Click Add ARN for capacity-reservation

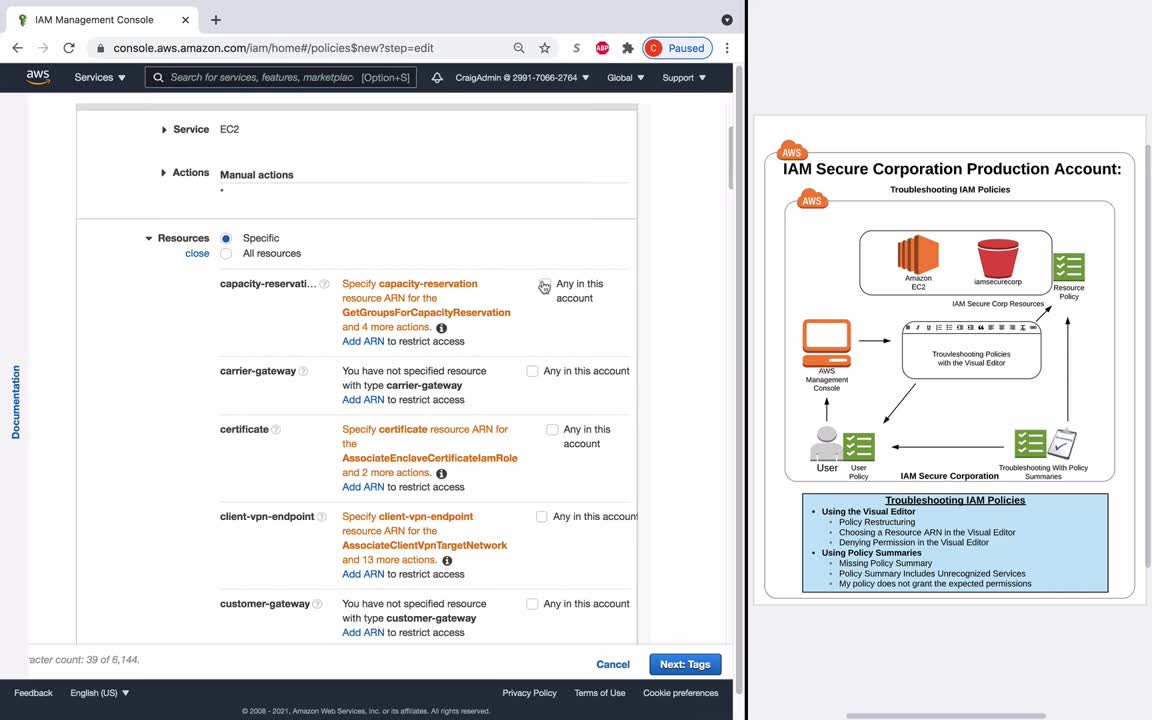coord(363,342)
